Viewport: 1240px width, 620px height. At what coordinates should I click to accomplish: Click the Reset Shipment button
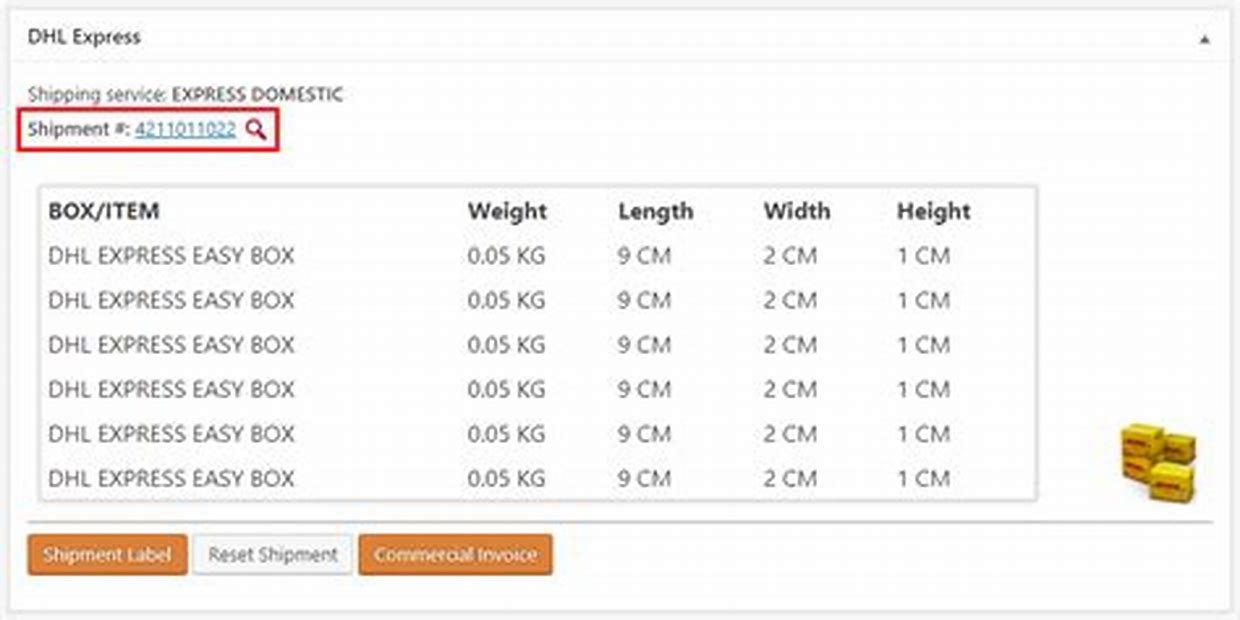click(x=273, y=554)
